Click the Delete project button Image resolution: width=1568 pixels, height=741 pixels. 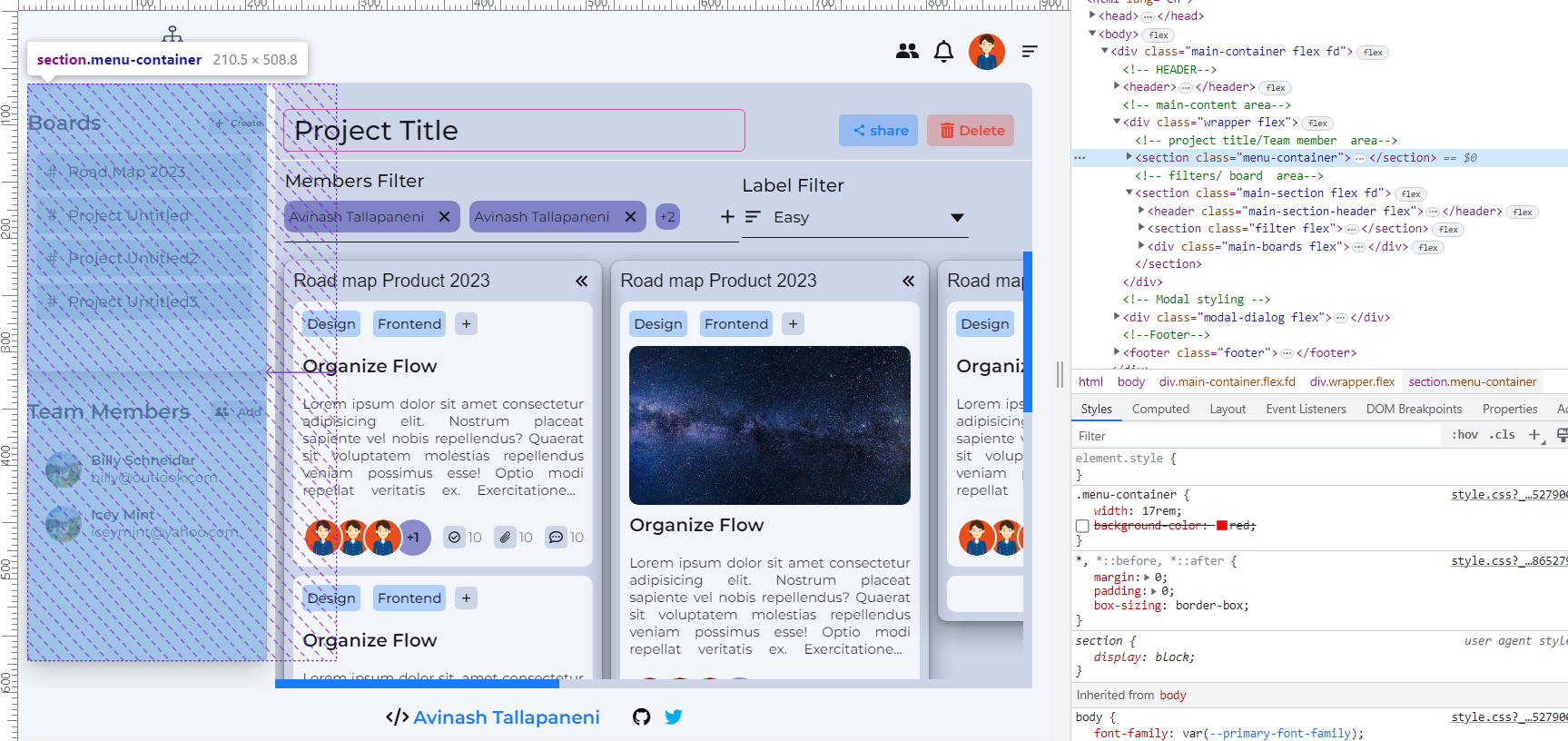click(971, 131)
